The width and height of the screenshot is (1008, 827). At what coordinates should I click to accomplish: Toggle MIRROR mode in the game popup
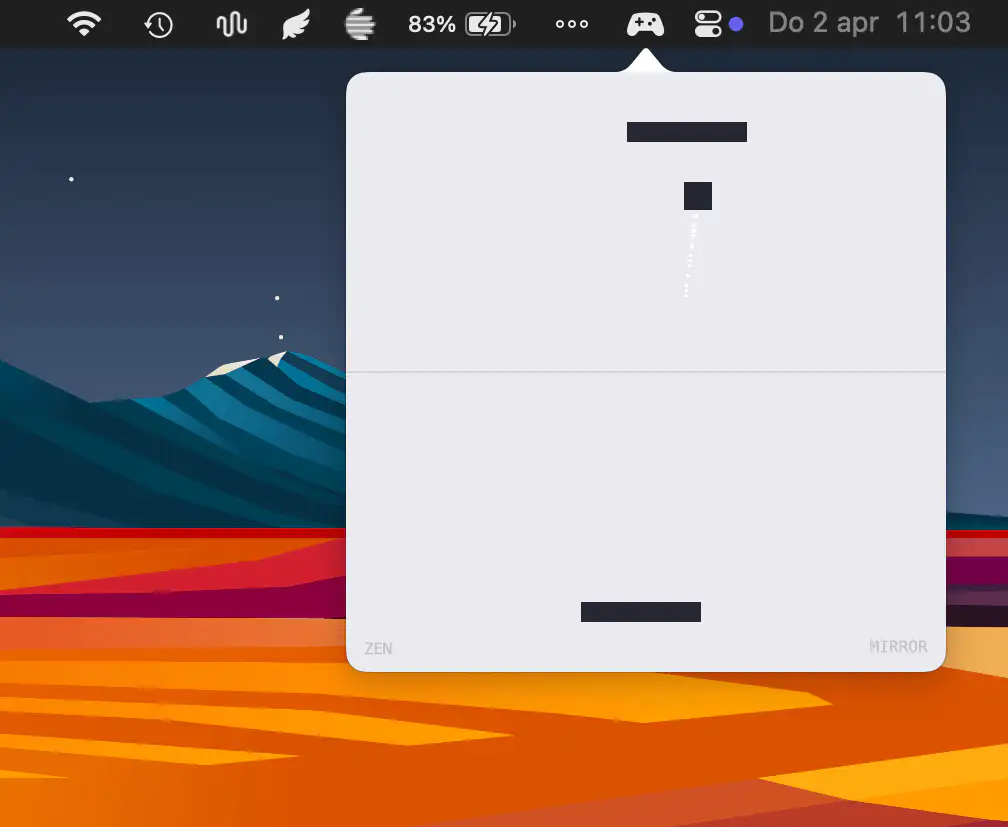coord(898,647)
